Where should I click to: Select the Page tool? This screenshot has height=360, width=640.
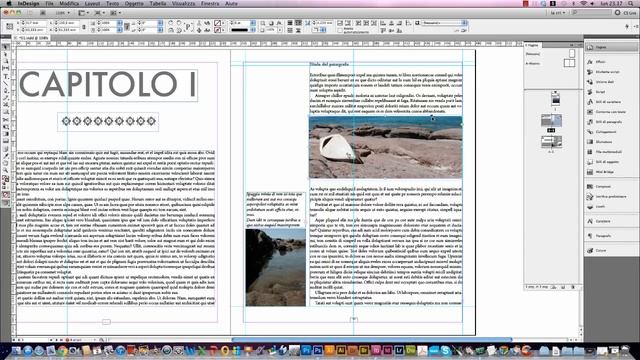pyautogui.click(x=6, y=61)
